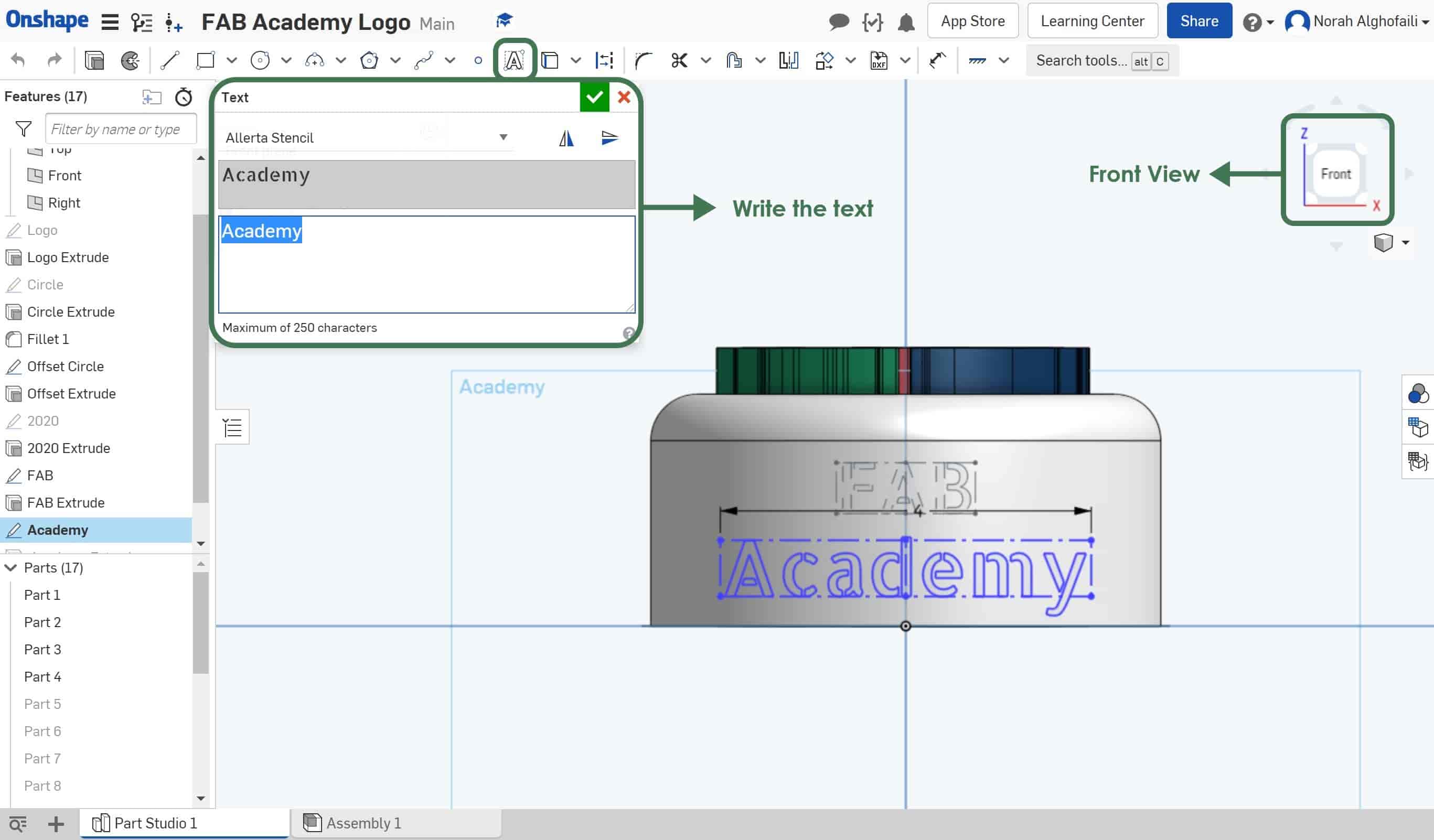
Task: Select the Sketch fillet tool
Action: click(x=644, y=60)
